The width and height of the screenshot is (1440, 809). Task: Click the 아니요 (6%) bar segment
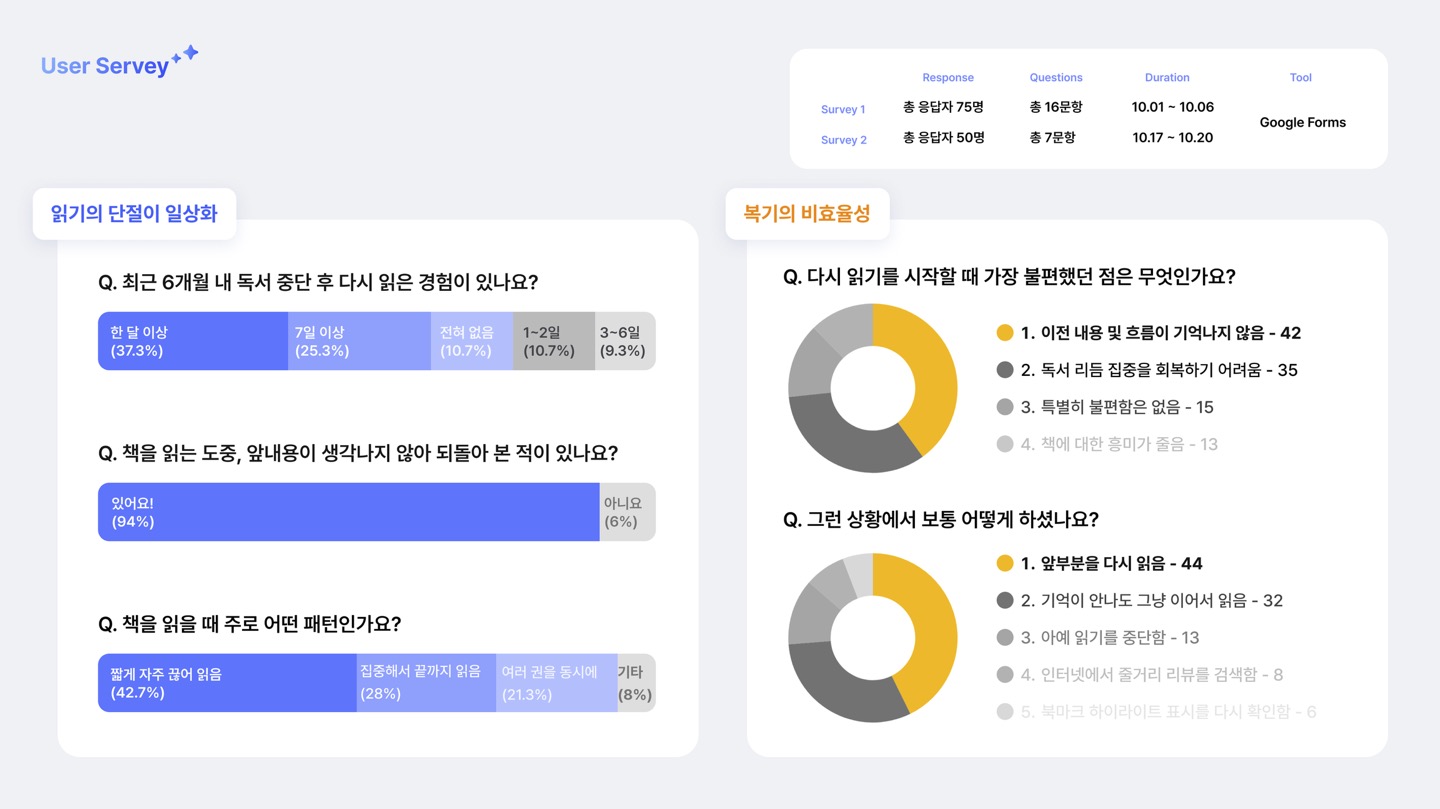click(x=627, y=512)
